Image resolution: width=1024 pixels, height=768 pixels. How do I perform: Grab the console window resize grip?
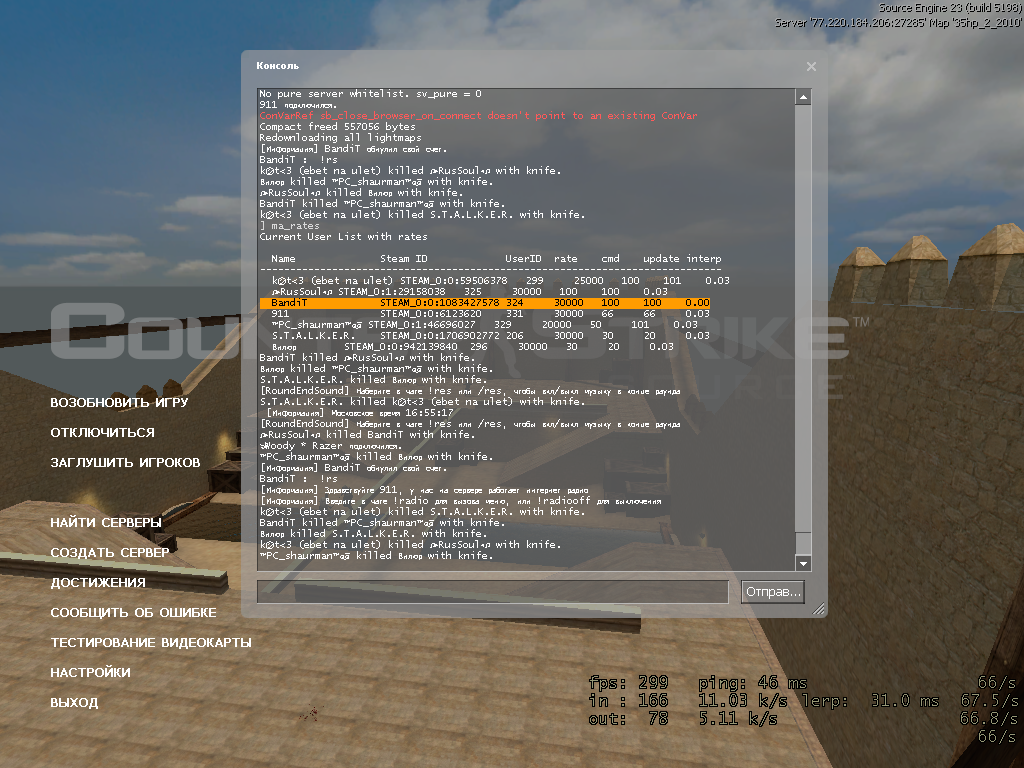click(818, 609)
